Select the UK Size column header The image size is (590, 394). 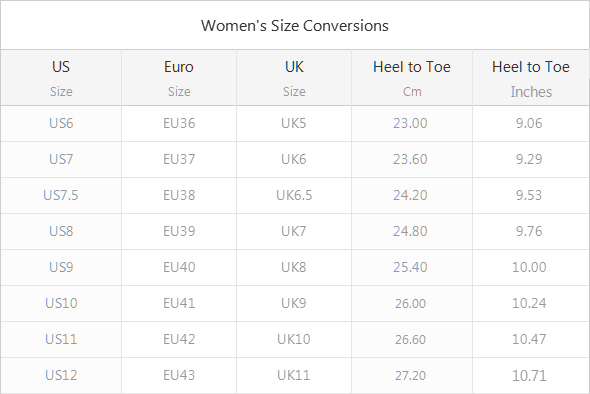294,78
